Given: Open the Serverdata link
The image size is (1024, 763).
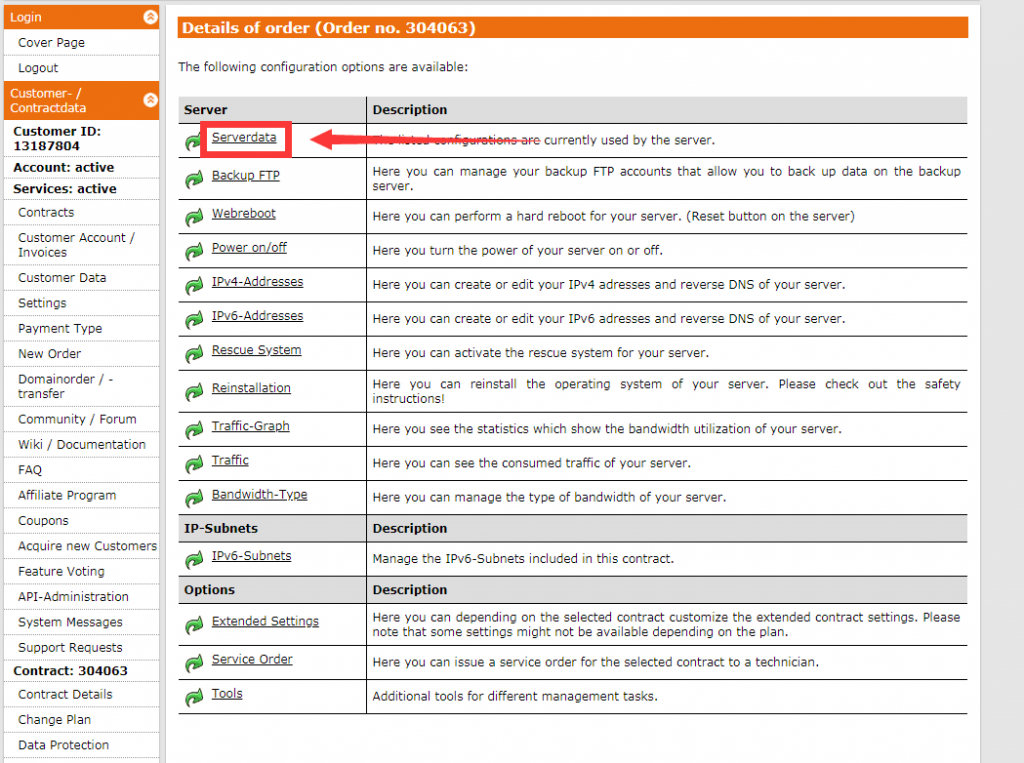Looking at the screenshot, I should 244,137.
